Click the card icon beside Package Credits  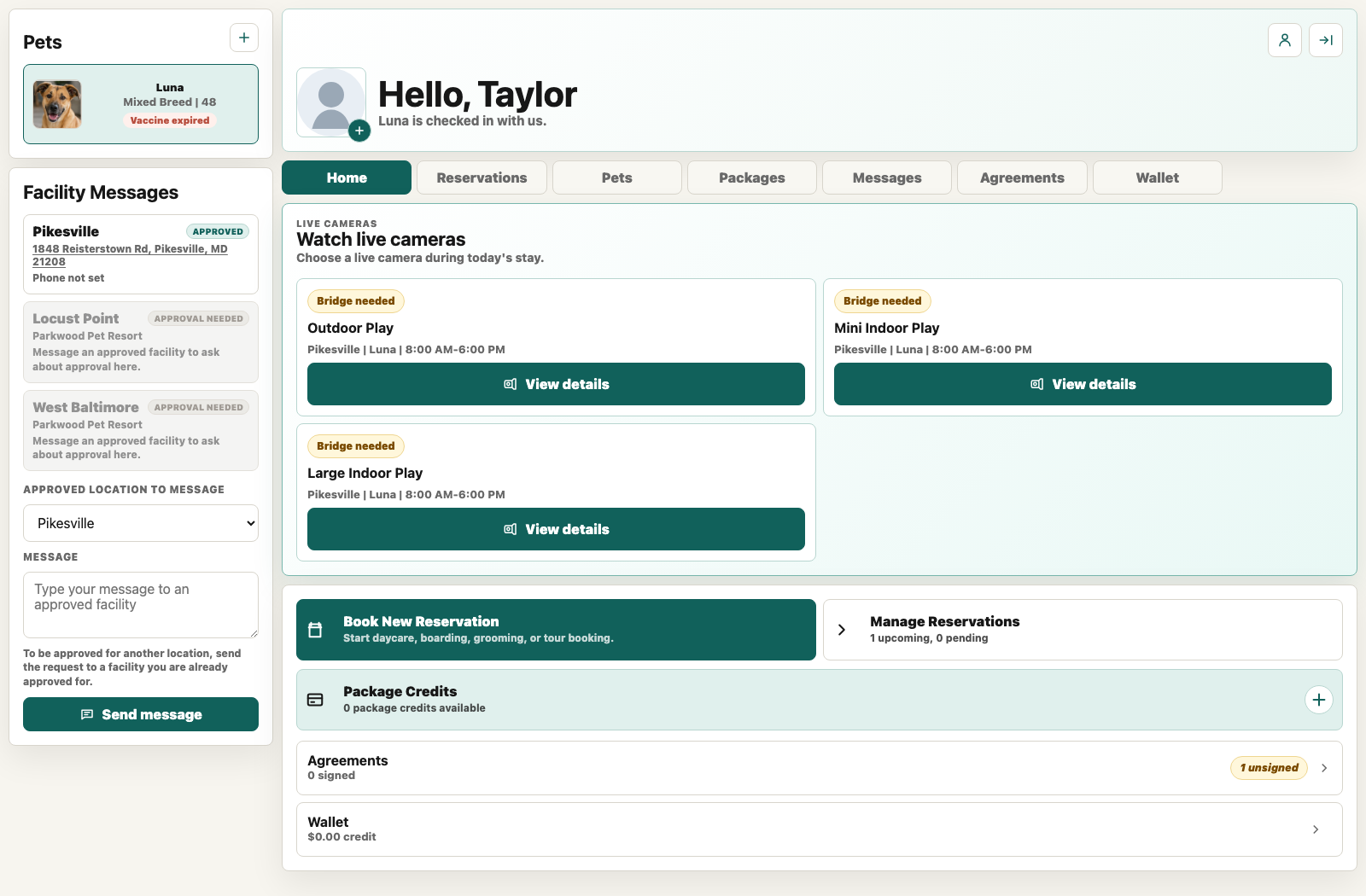(315, 700)
